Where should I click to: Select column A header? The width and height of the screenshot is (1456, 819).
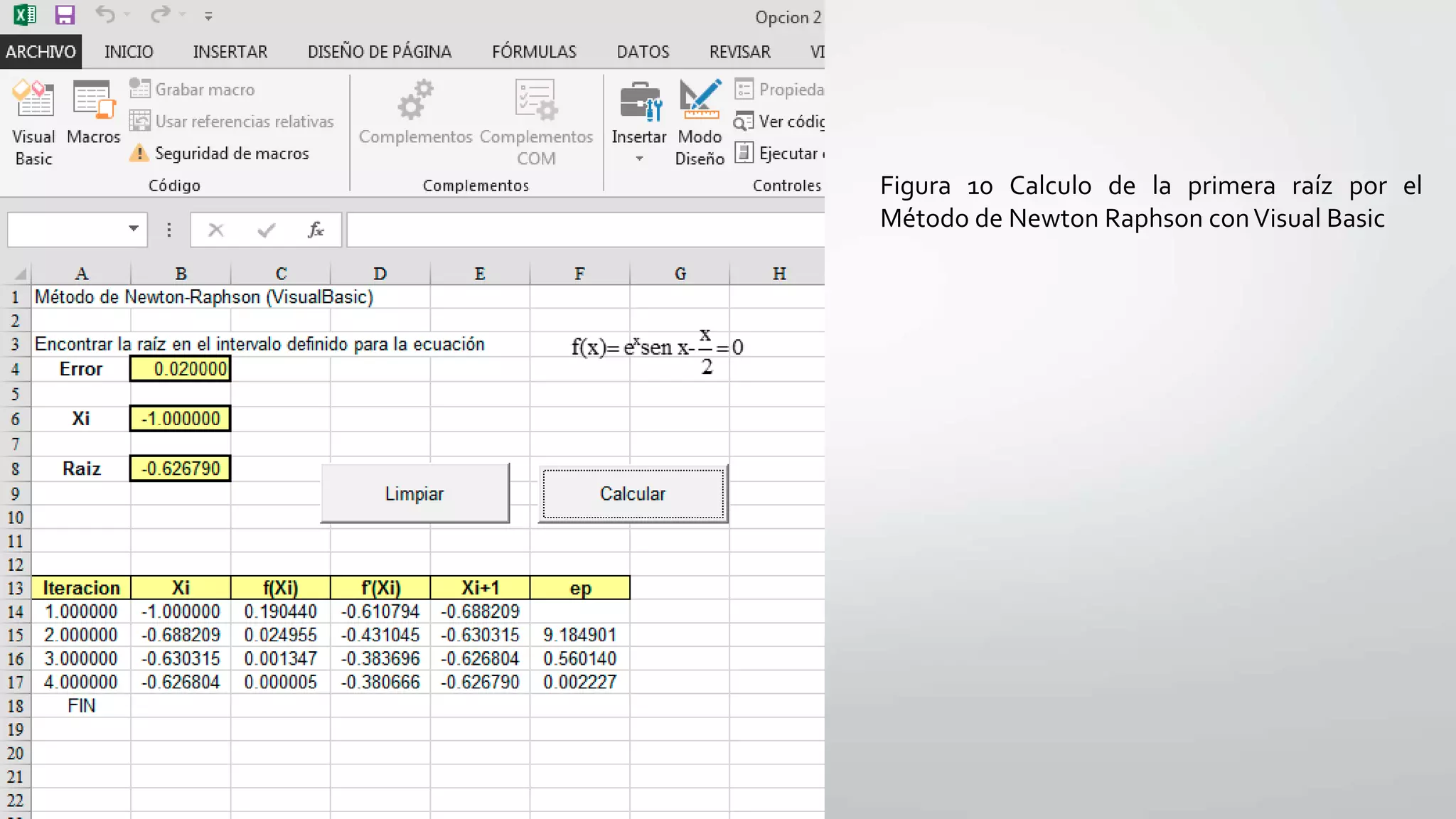pos(81,274)
